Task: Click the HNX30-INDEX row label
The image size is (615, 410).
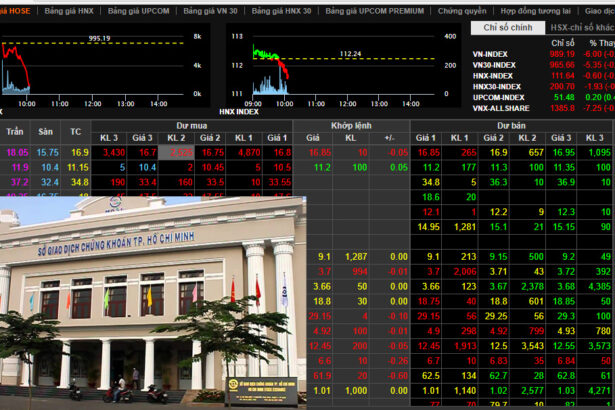Action: pos(497,87)
